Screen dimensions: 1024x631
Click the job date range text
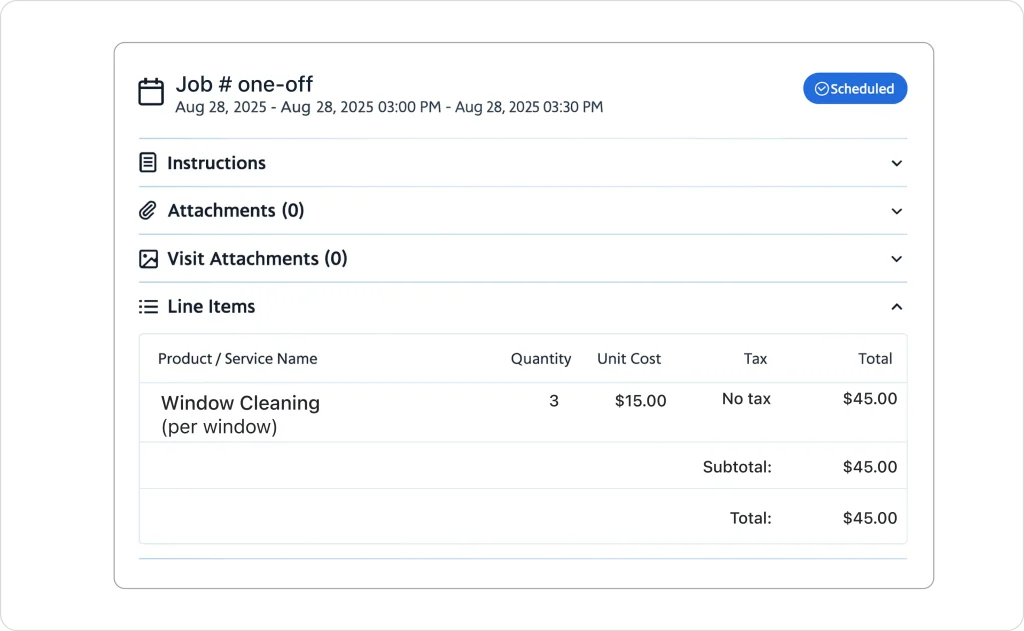(388, 107)
